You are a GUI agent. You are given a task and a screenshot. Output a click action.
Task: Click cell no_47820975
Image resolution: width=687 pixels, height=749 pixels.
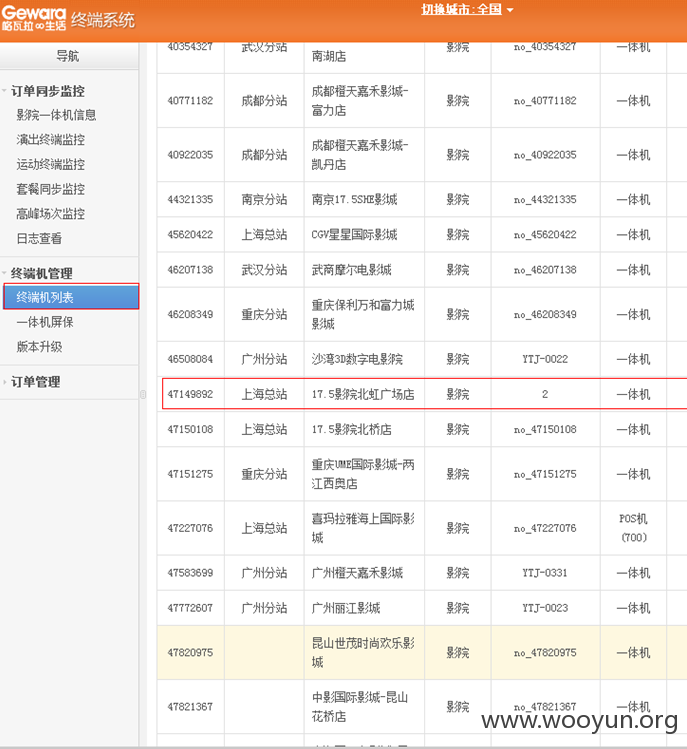[x=545, y=653]
